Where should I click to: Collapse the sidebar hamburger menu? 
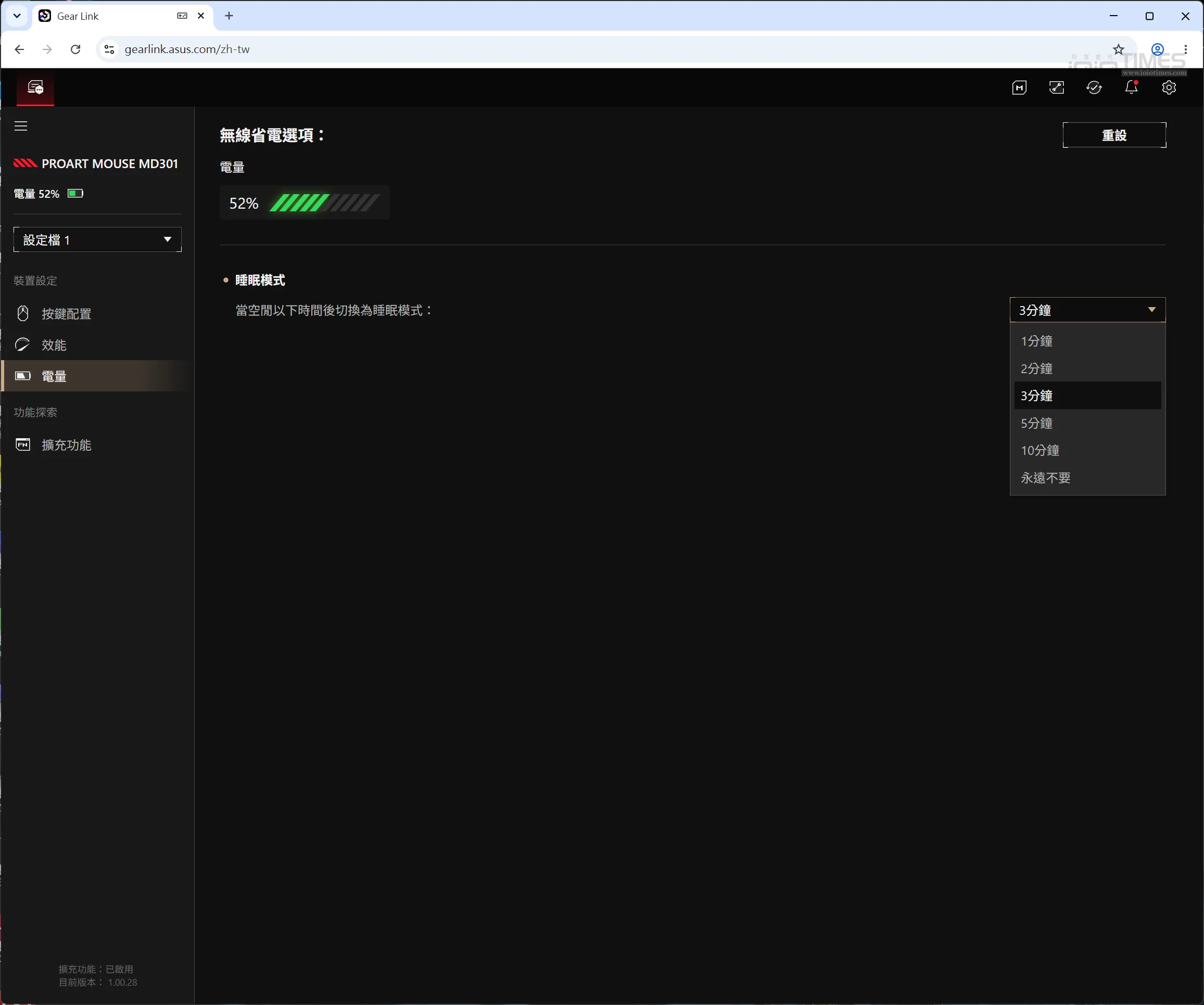click(x=21, y=125)
